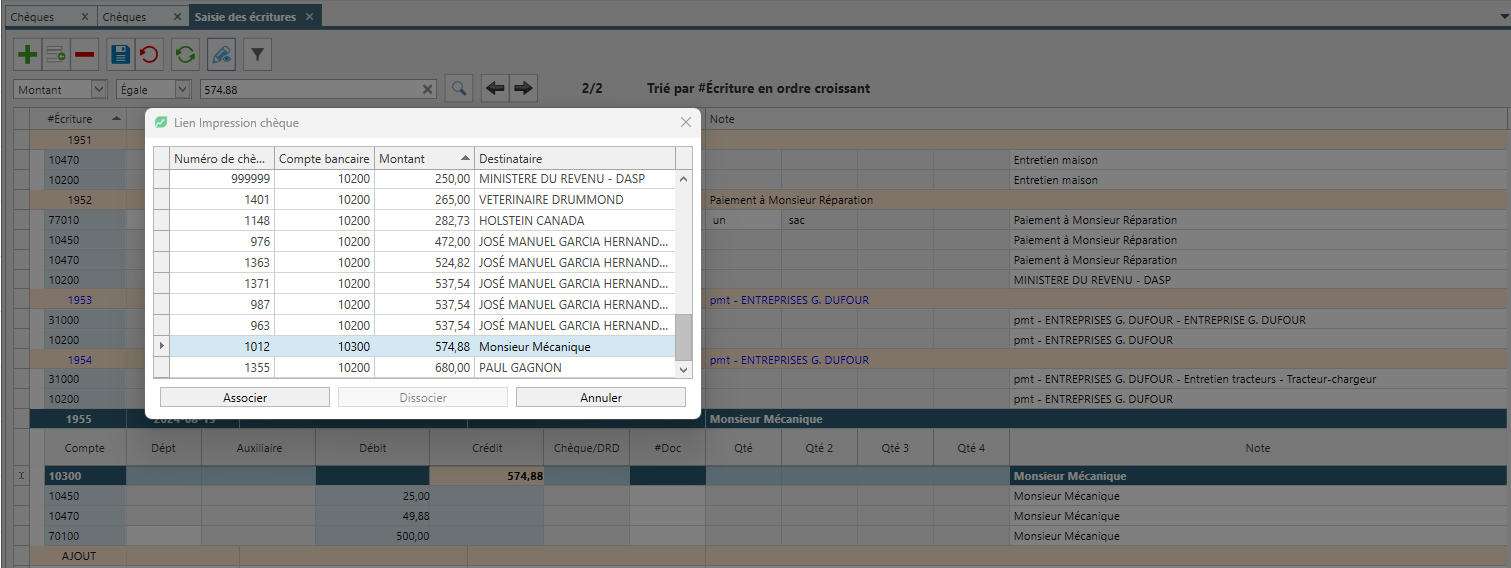Select cheque number 1371 row
Viewport: 1511px width, 568px height.
pyautogui.click(x=415, y=284)
